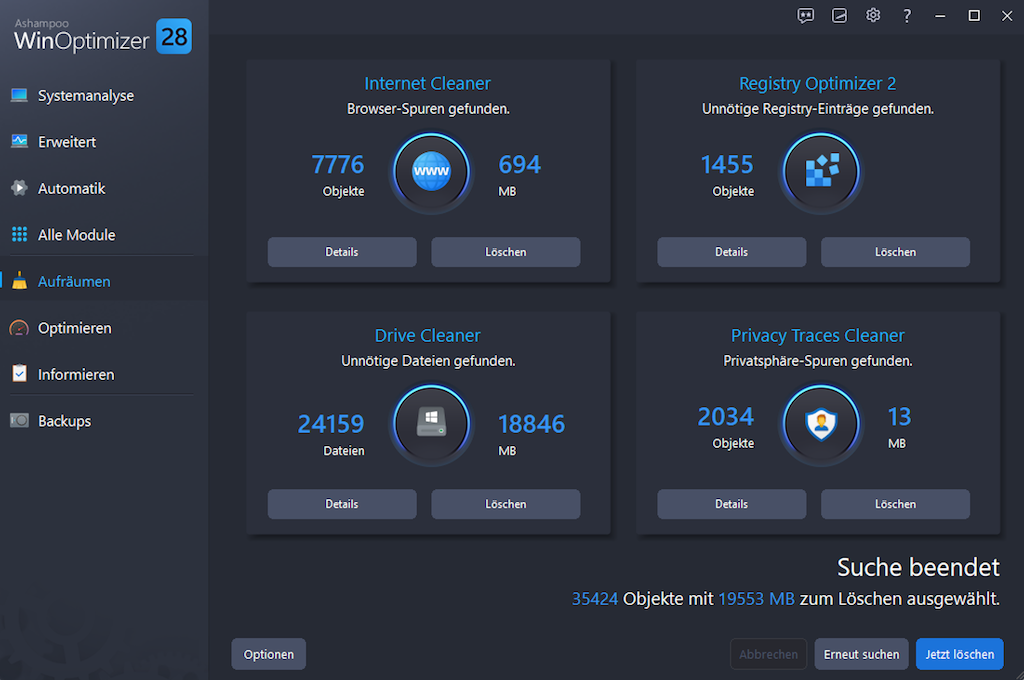Open Details for Privacy Traces Cleaner
Viewport: 1024px width, 680px height.
click(x=731, y=504)
